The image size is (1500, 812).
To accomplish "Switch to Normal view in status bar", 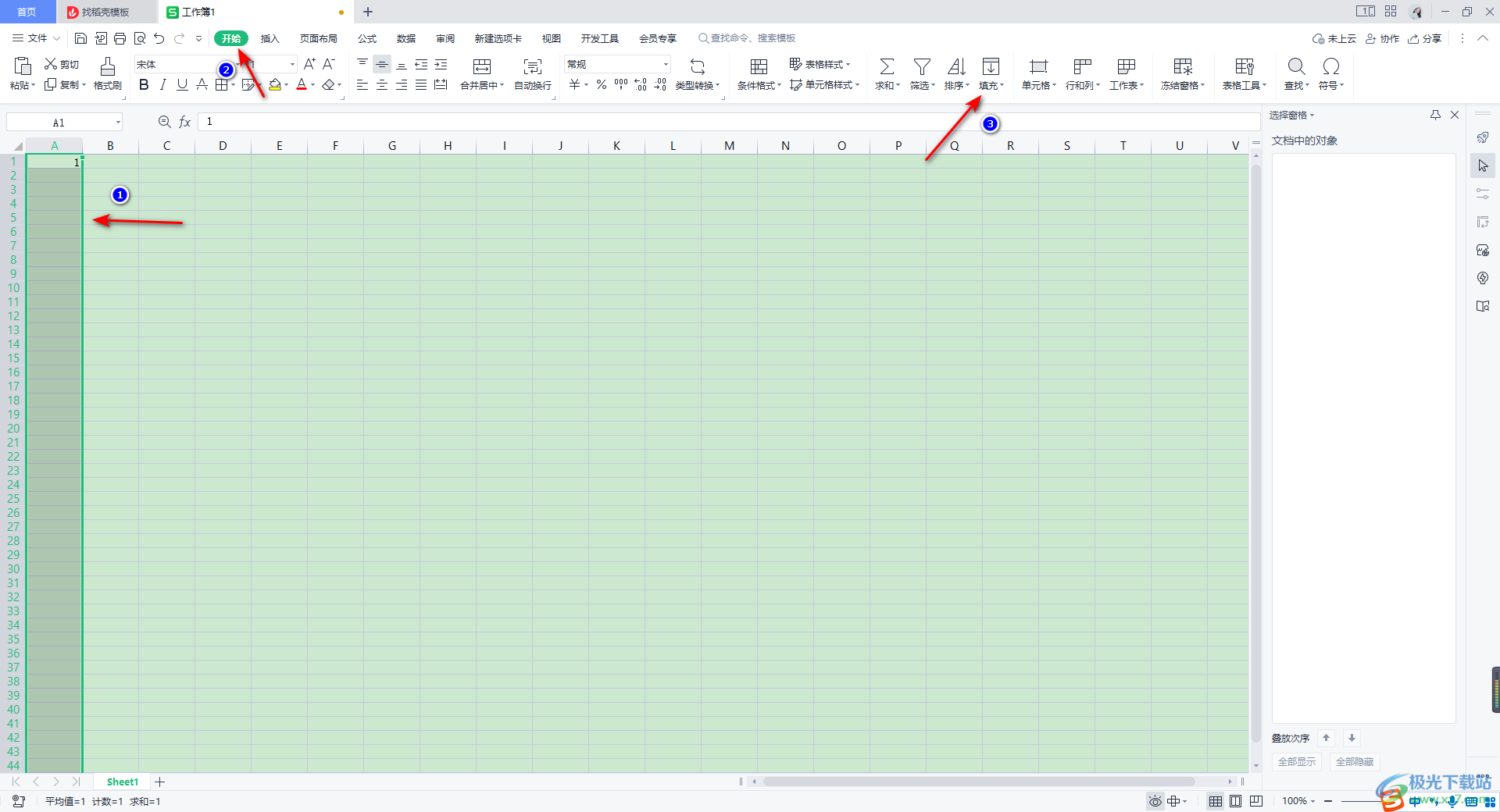I will pos(1216,801).
